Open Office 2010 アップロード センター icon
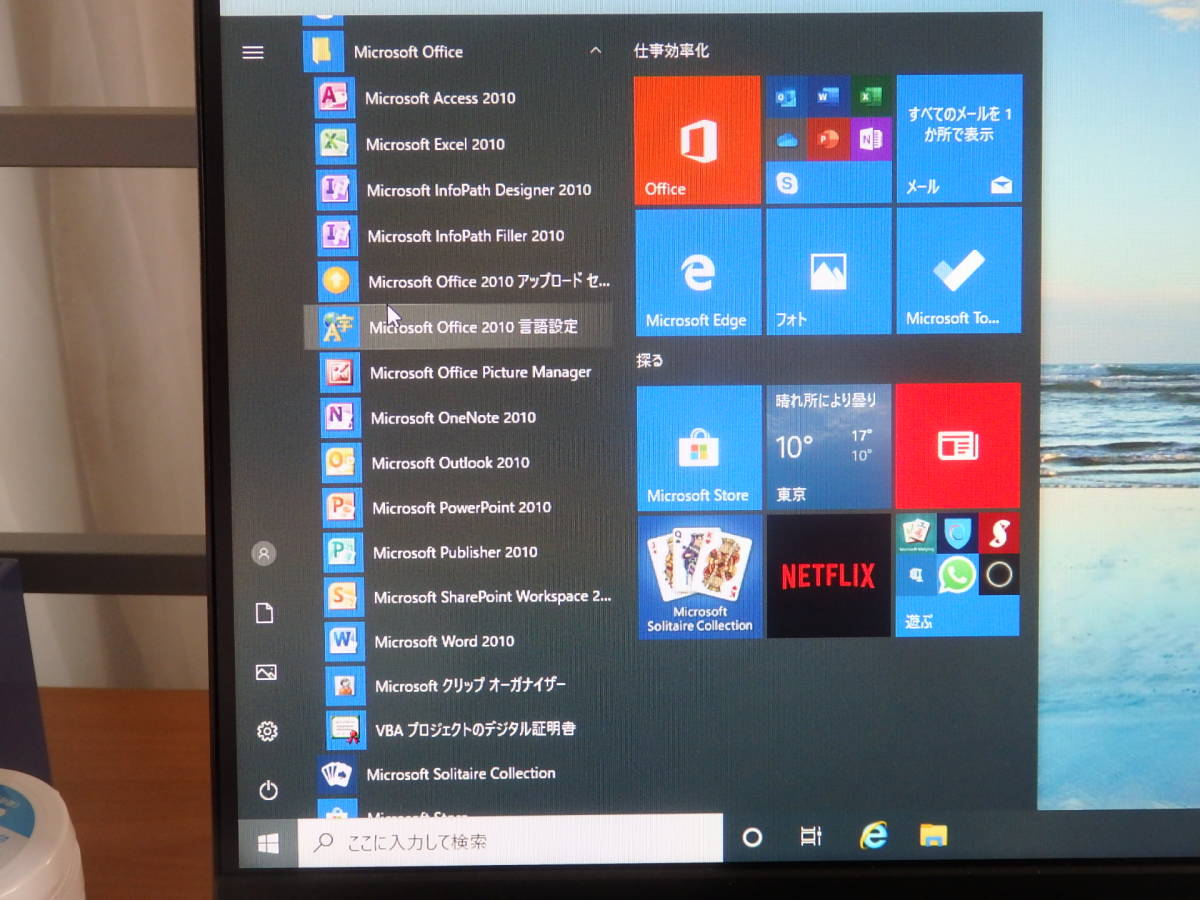The width and height of the screenshot is (1200, 900). (x=336, y=281)
